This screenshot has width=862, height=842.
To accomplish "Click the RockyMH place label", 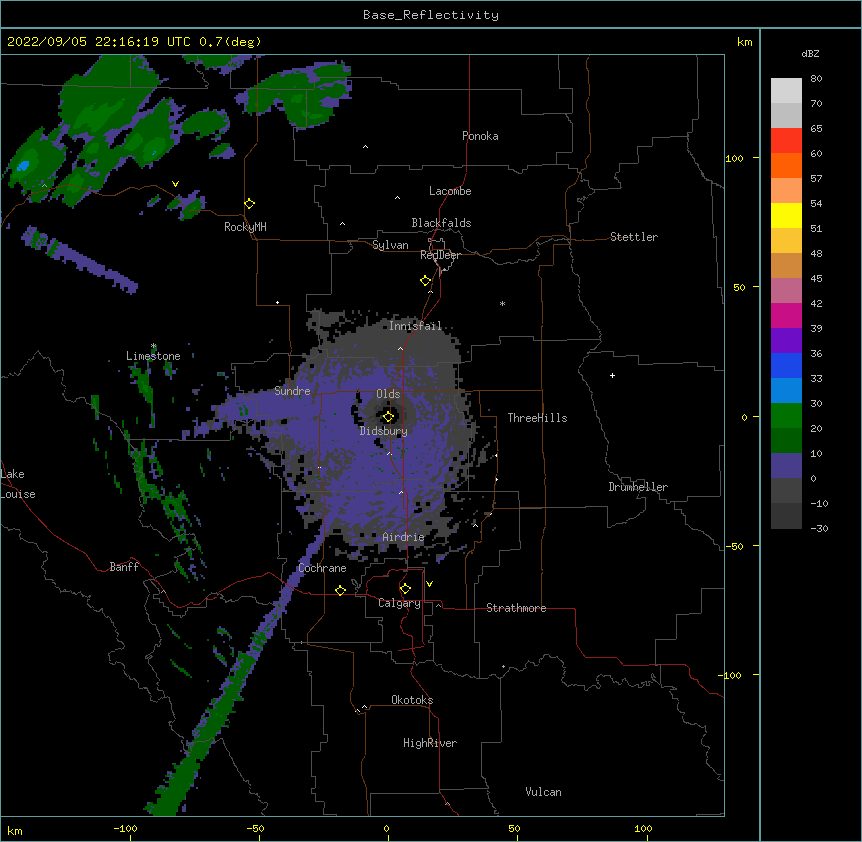I will pyautogui.click(x=245, y=227).
